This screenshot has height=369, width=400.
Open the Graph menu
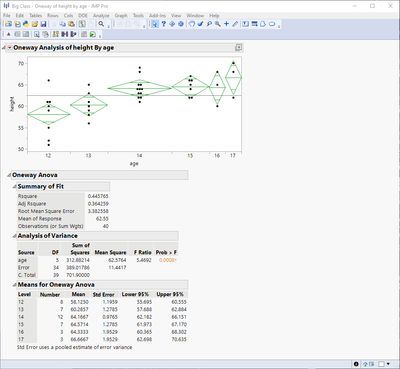point(121,15)
